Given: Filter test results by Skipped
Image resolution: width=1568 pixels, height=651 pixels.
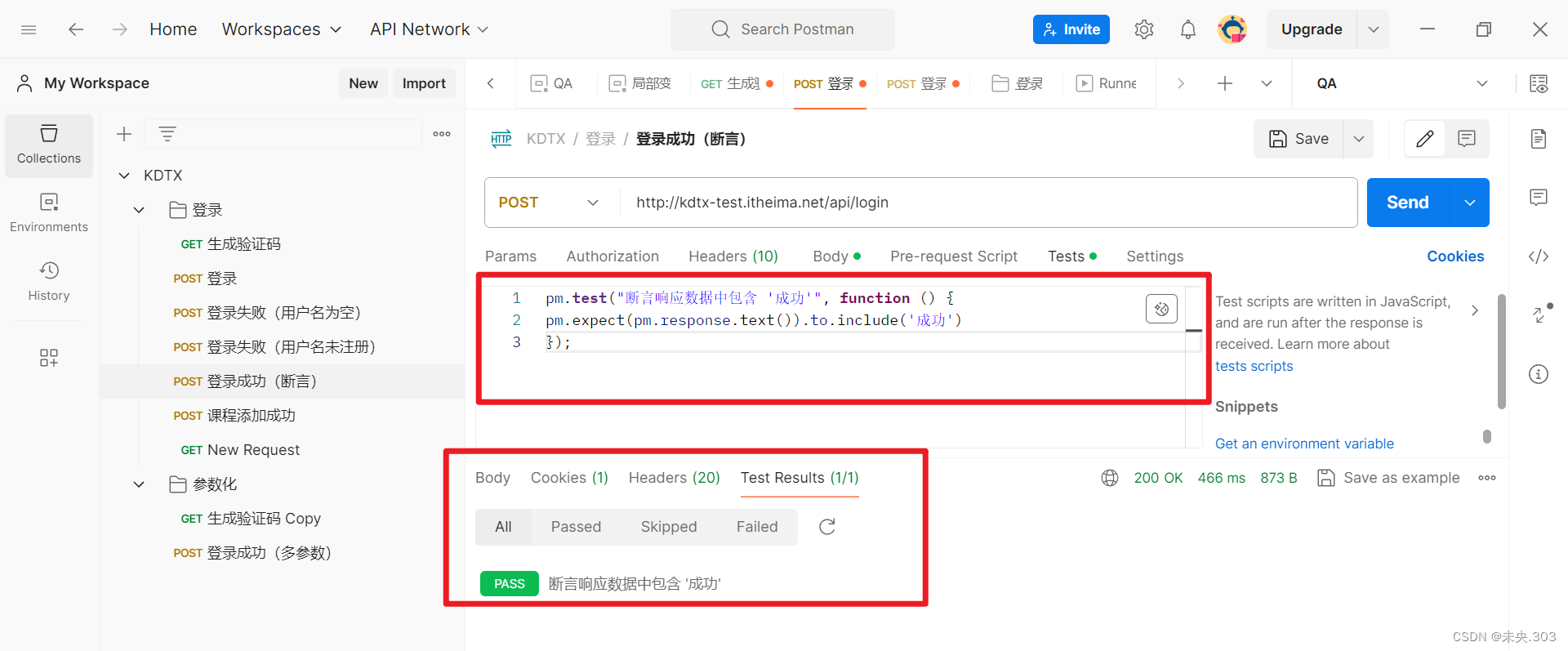Looking at the screenshot, I should [x=669, y=527].
